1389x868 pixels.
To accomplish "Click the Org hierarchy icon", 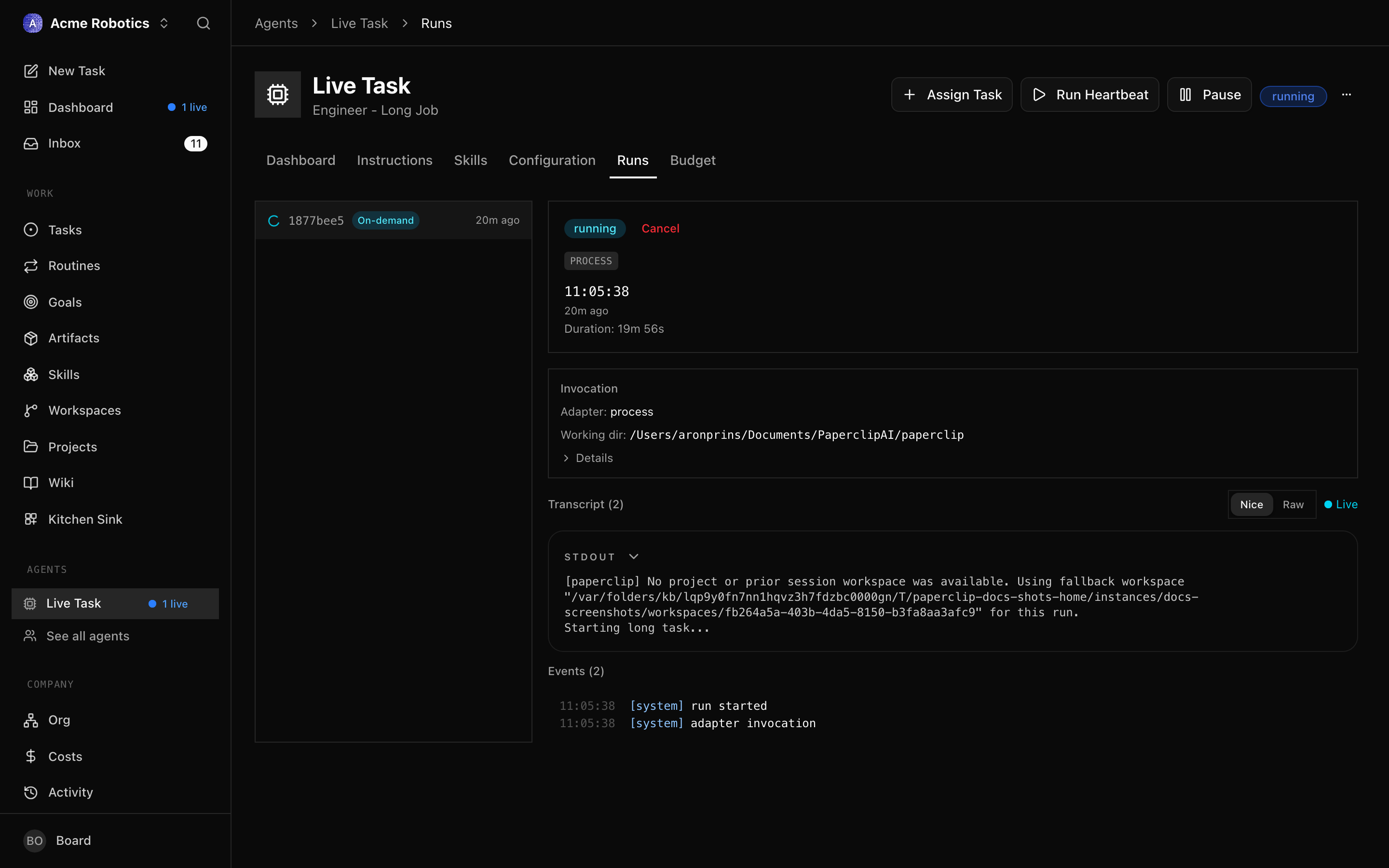I will [x=31, y=720].
